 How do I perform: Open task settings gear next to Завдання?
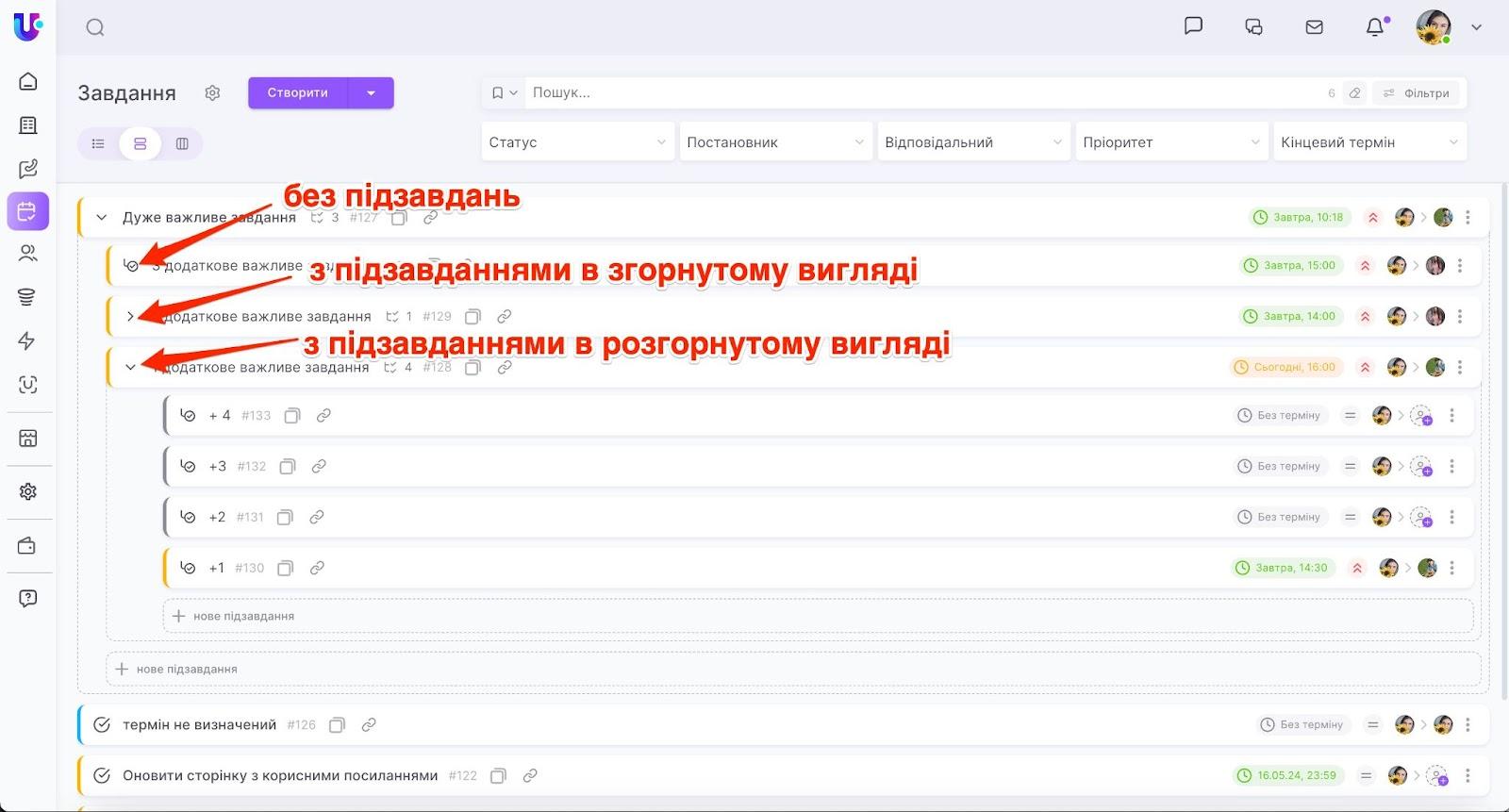212,92
